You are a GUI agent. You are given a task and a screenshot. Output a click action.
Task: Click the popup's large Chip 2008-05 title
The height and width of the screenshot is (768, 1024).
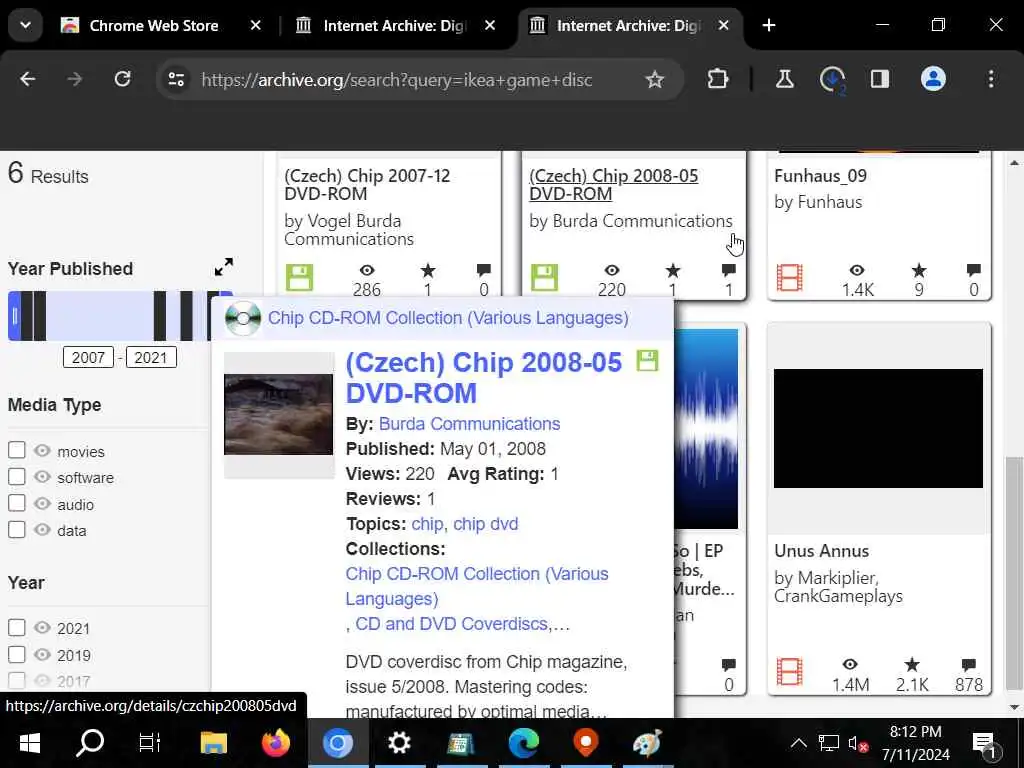pos(483,377)
